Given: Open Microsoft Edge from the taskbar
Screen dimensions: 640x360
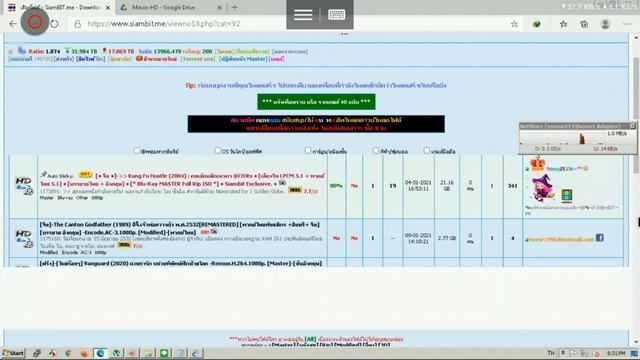Looking at the screenshot, I should (x=100, y=353).
